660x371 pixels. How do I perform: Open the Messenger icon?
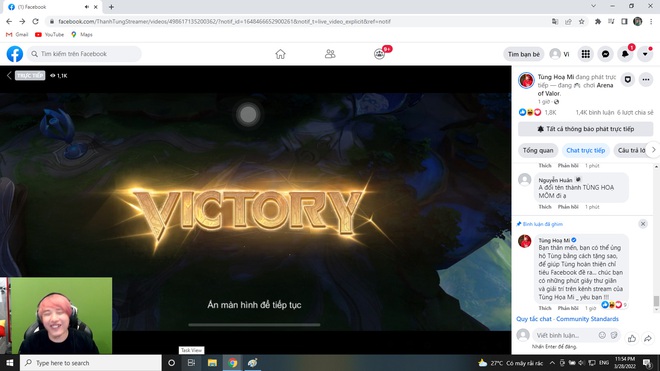(x=605, y=54)
